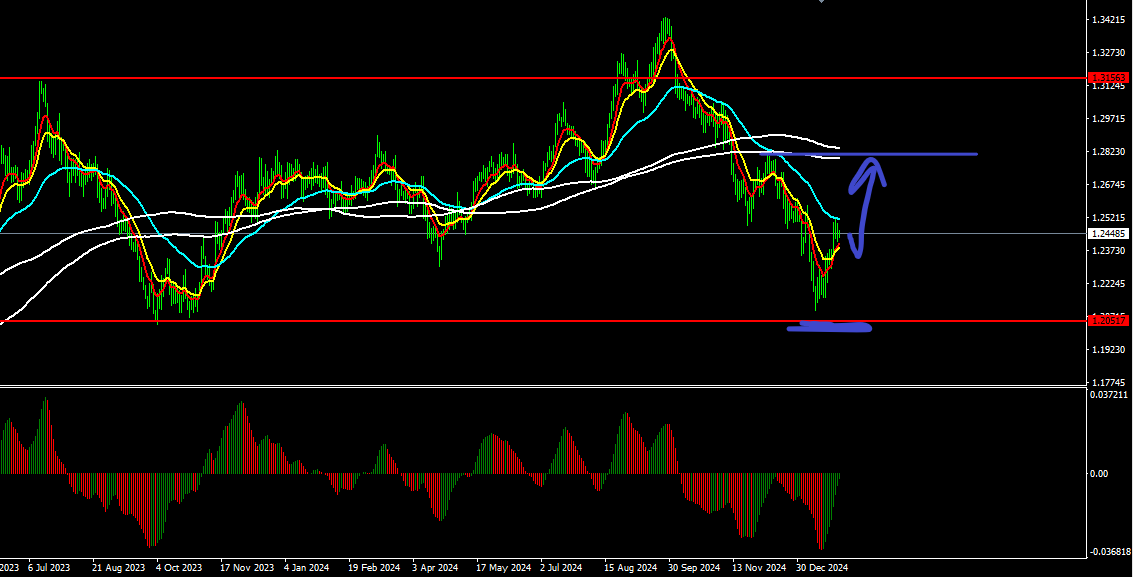Click the 1.28230 price axis value
The width and height of the screenshot is (1134, 577).
pyautogui.click(x=1109, y=152)
